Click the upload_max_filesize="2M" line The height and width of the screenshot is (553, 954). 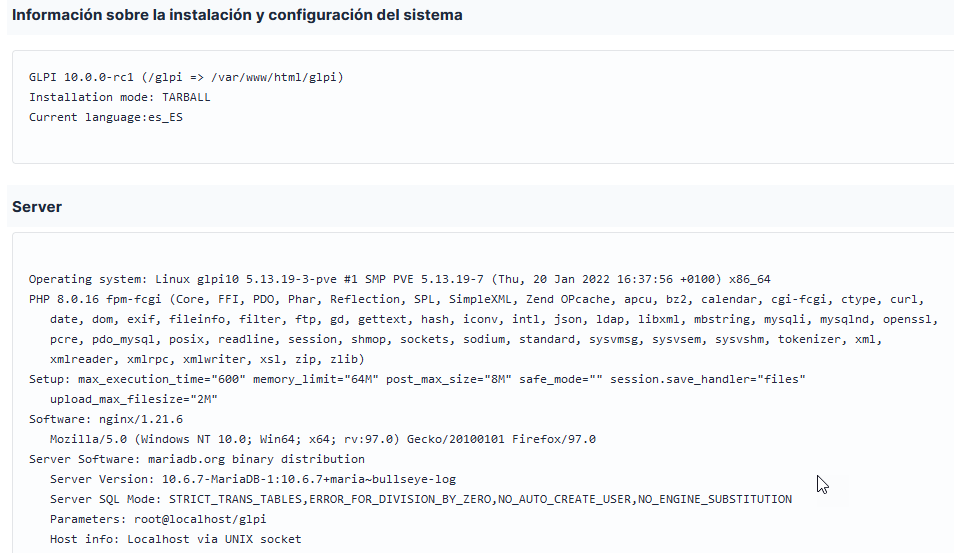134,400
